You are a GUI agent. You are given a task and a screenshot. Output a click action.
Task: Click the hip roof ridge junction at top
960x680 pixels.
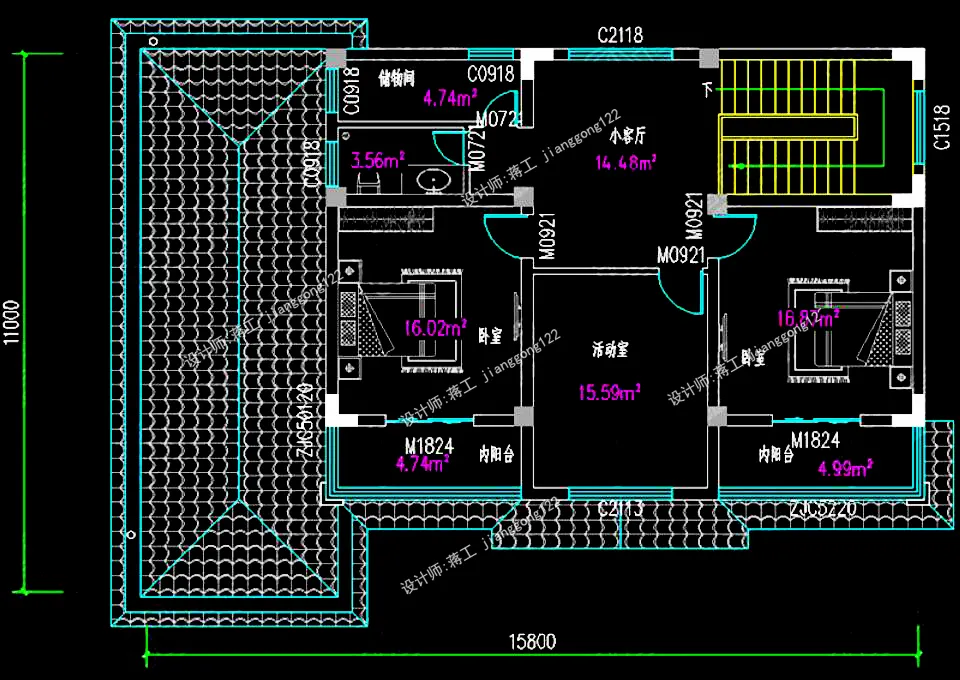241,144
